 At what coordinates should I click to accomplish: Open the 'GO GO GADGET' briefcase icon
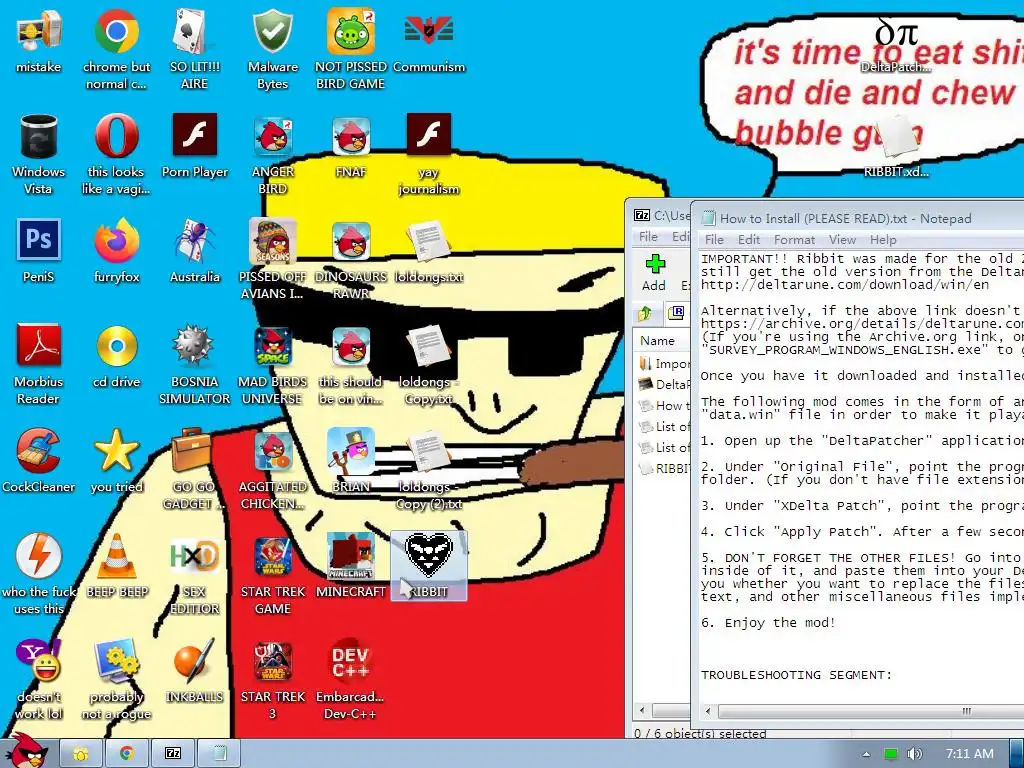195,470
